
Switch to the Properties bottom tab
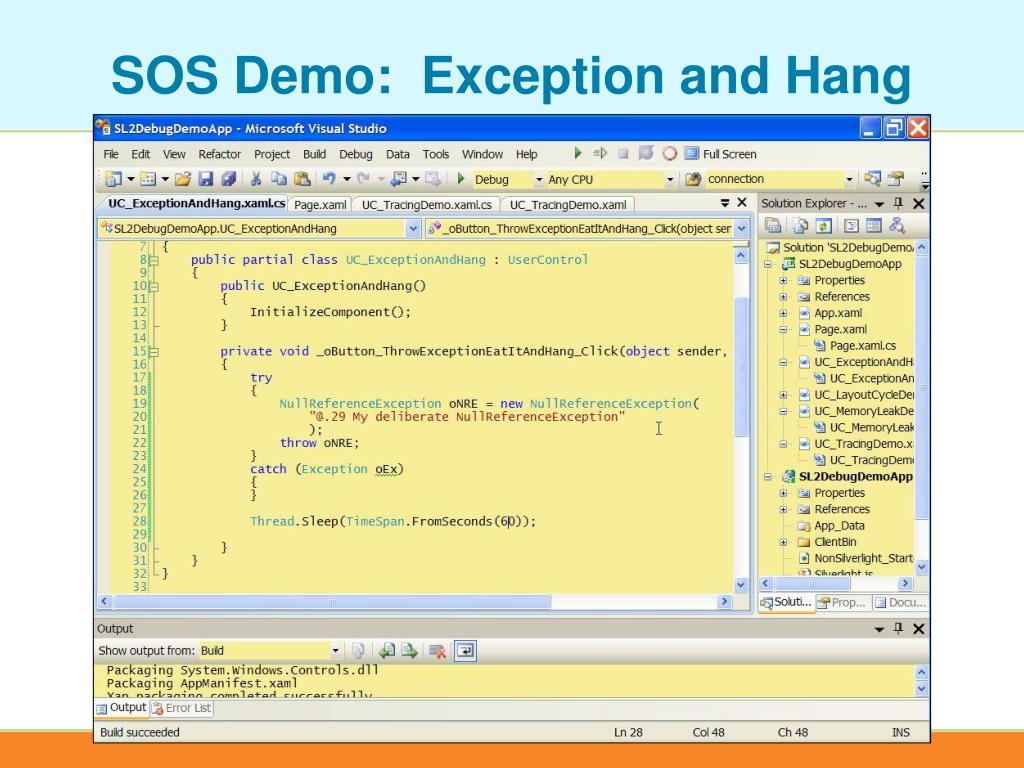(842, 602)
